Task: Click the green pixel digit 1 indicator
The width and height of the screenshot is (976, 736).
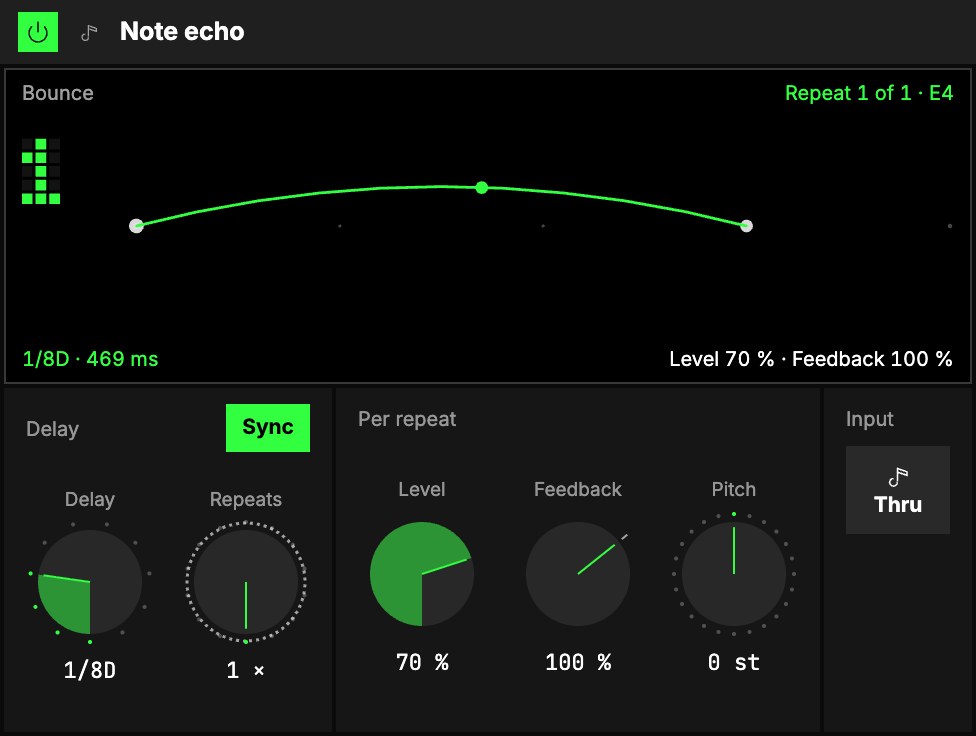Action: coord(41,171)
